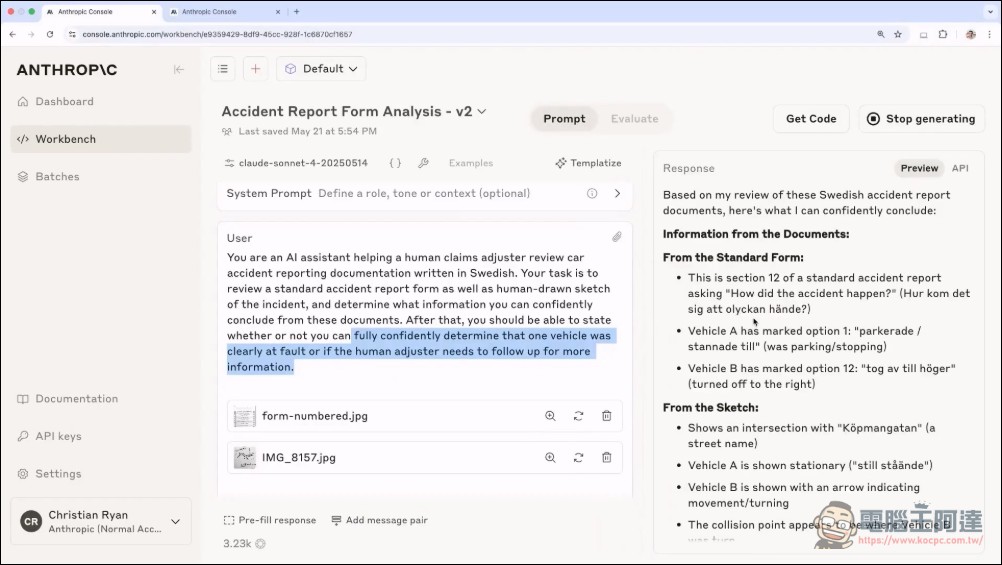
Task: Open the browser extensions puzzle icon
Action: (943, 35)
